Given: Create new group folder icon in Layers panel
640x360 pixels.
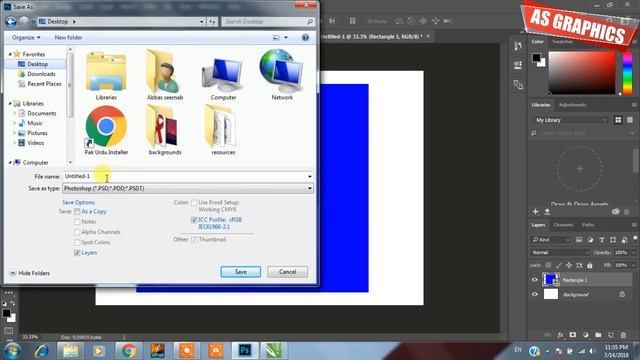Looking at the screenshot, I should [x=598, y=335].
